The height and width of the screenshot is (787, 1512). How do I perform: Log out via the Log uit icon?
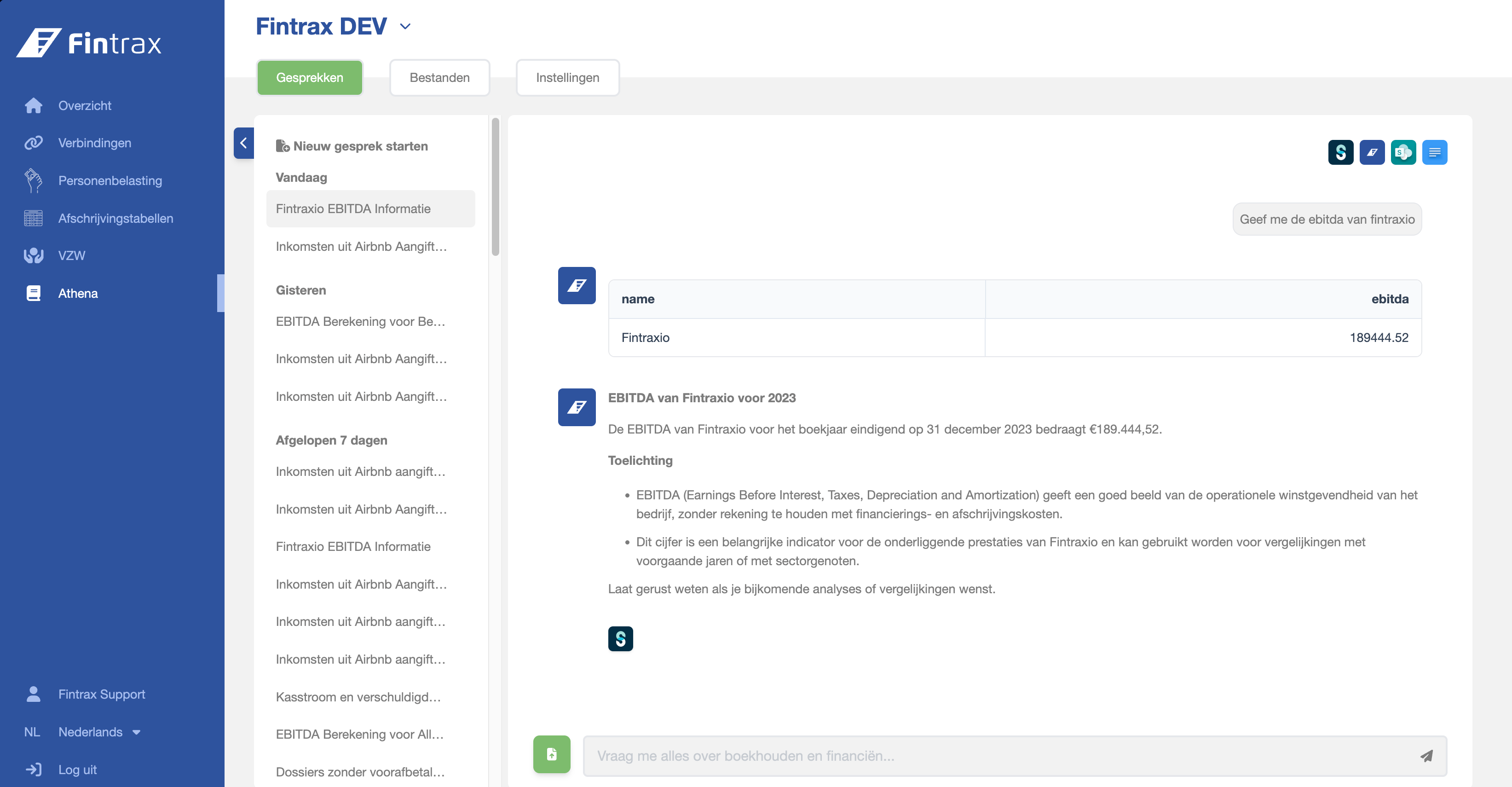point(34,770)
